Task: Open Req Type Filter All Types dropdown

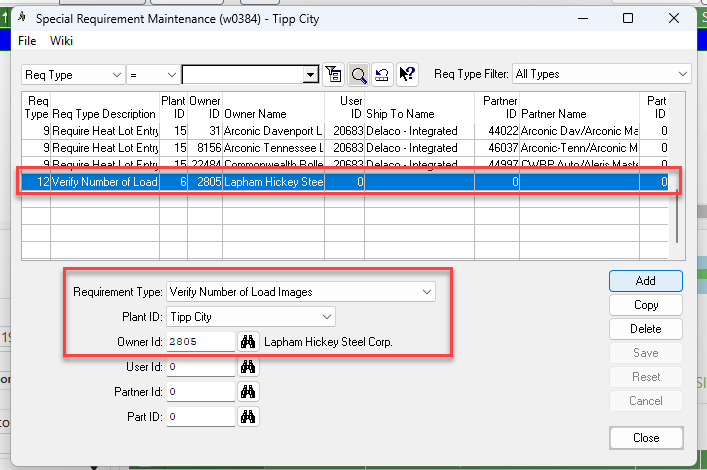Action: 601,74
